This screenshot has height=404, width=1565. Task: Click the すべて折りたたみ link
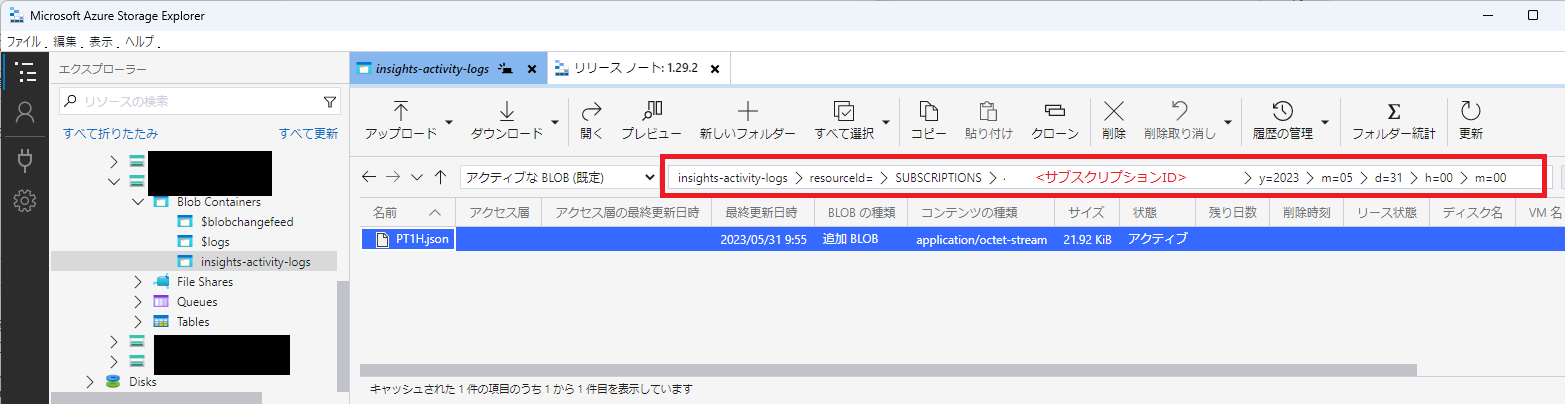110,133
